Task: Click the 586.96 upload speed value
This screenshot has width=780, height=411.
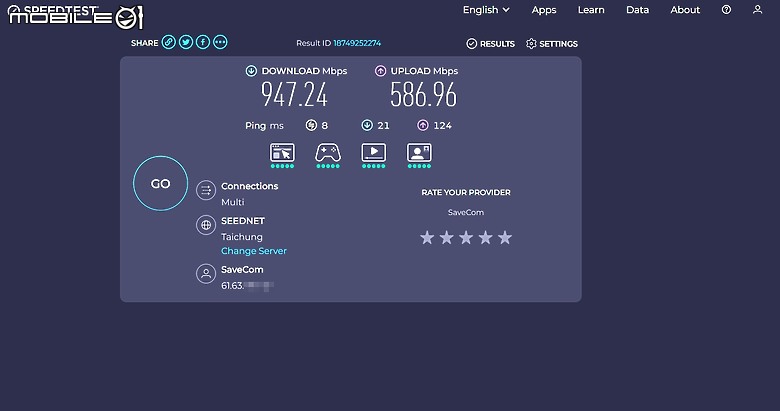Action: 423,95
